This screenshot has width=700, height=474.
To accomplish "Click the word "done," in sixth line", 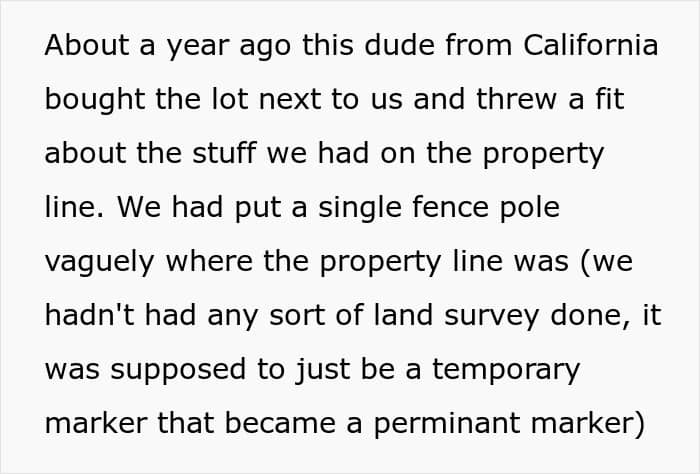I will [x=591, y=316].
